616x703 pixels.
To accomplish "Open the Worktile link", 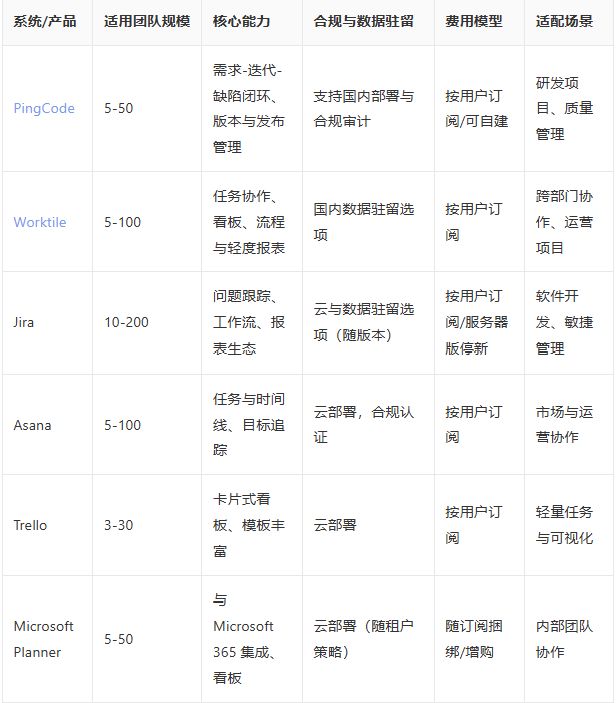I will pyautogui.click(x=40, y=222).
